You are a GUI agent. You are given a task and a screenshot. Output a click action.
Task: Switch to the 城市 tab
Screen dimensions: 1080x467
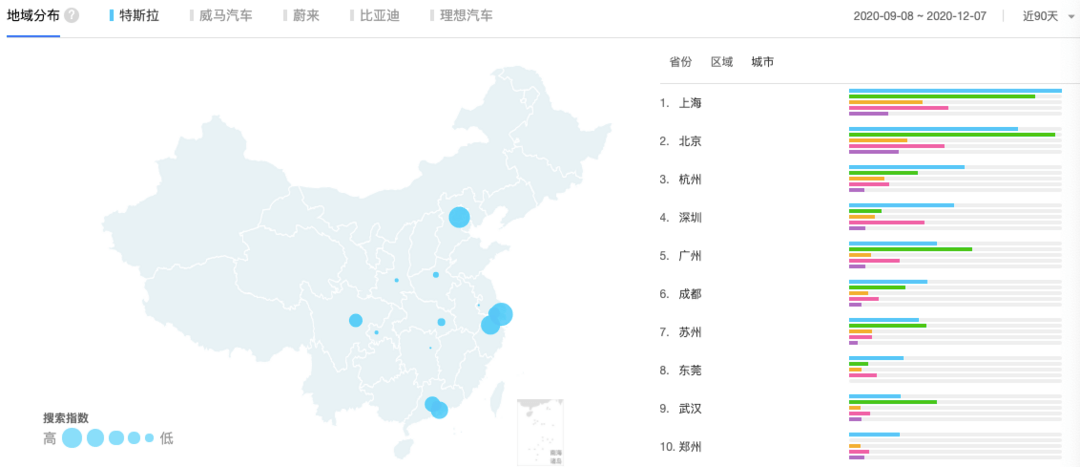click(x=762, y=62)
